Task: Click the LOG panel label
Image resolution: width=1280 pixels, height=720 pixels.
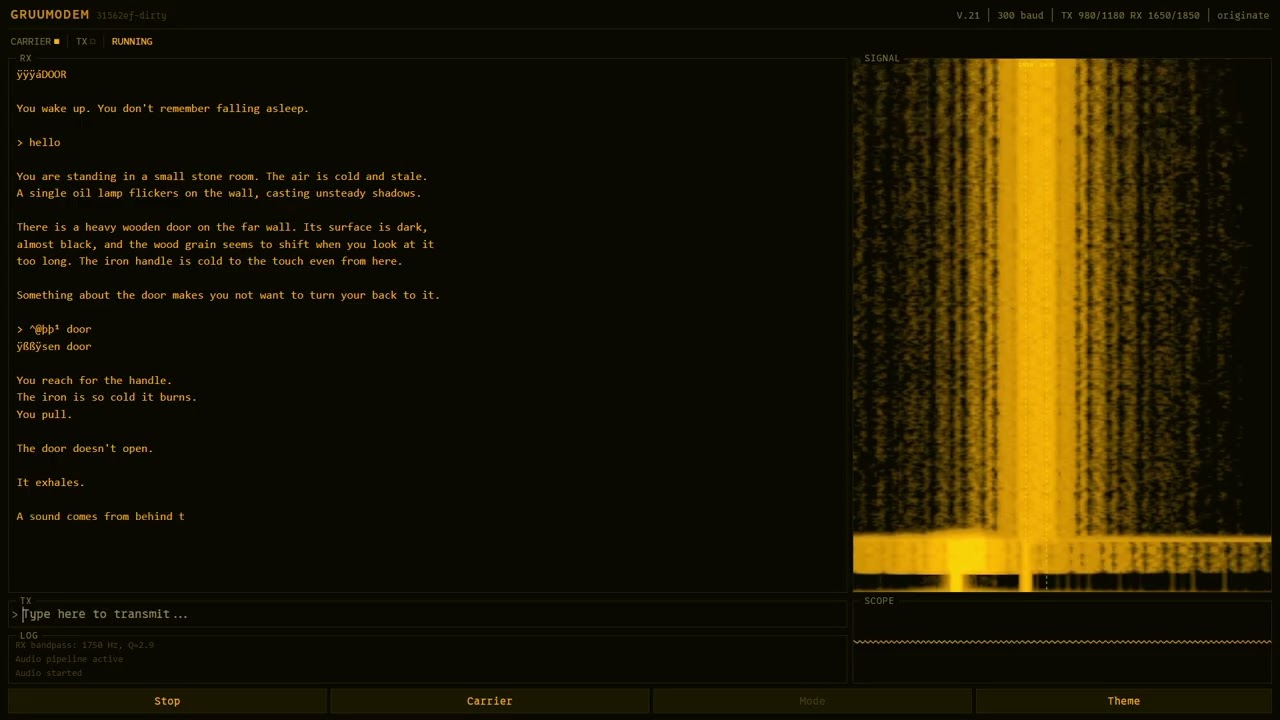Action: coord(29,635)
